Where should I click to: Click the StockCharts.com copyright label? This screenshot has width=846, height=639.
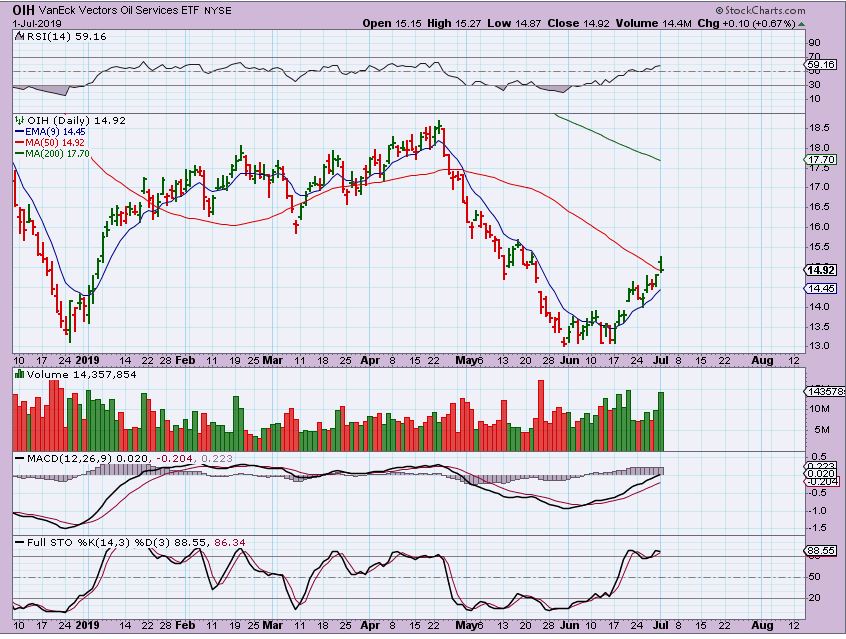[x=761, y=10]
